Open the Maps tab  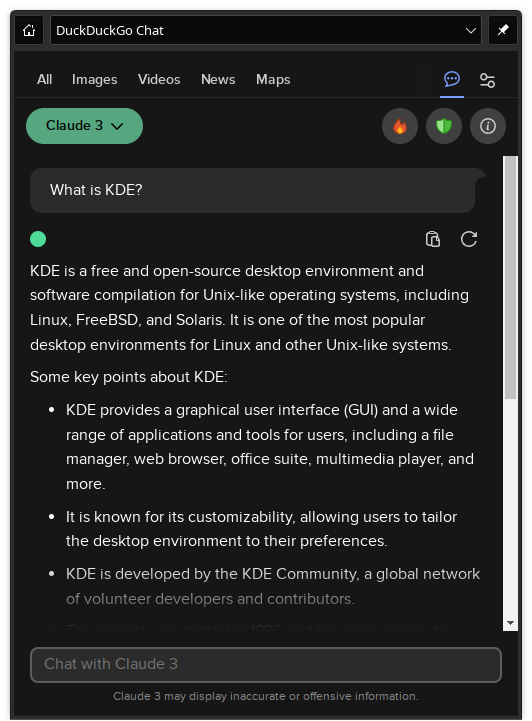[273, 80]
